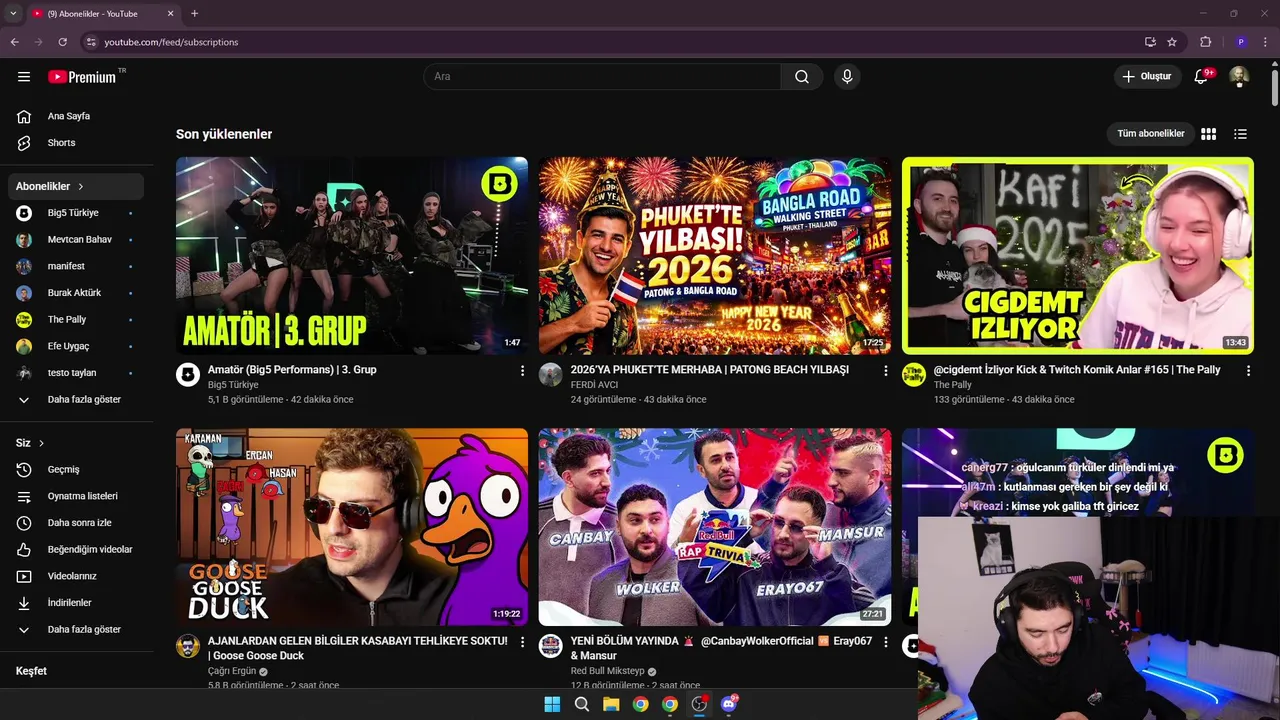
Task: Go back with browser back arrow
Action: [x=14, y=42]
